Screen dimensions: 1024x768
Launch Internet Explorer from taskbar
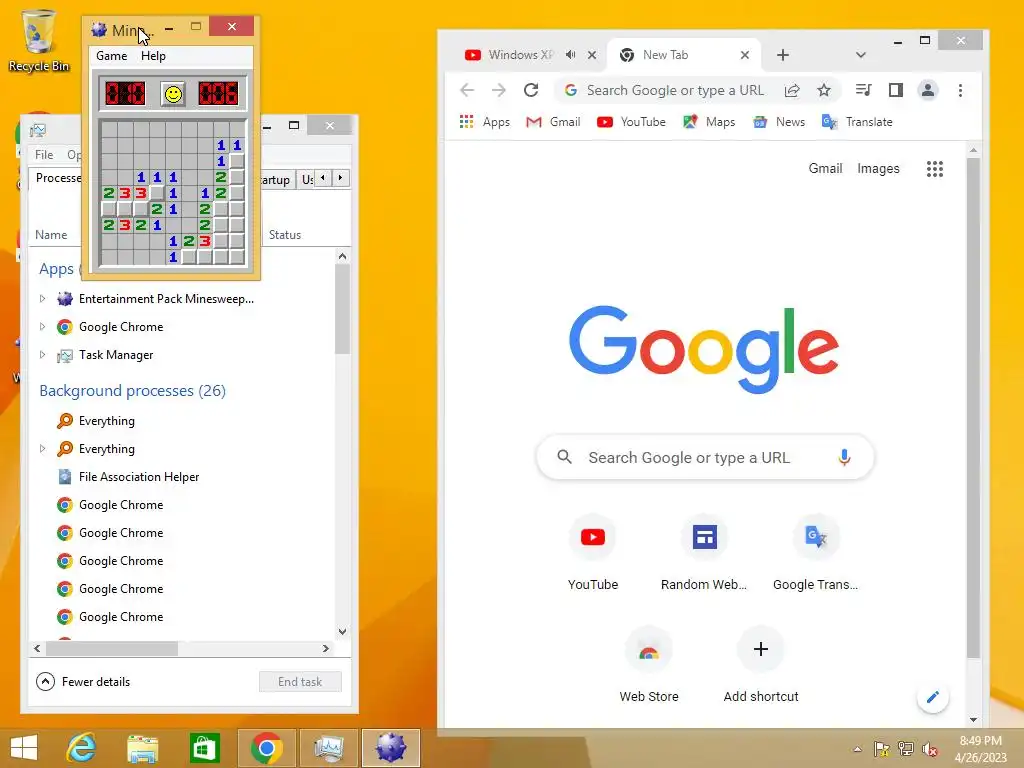82,748
